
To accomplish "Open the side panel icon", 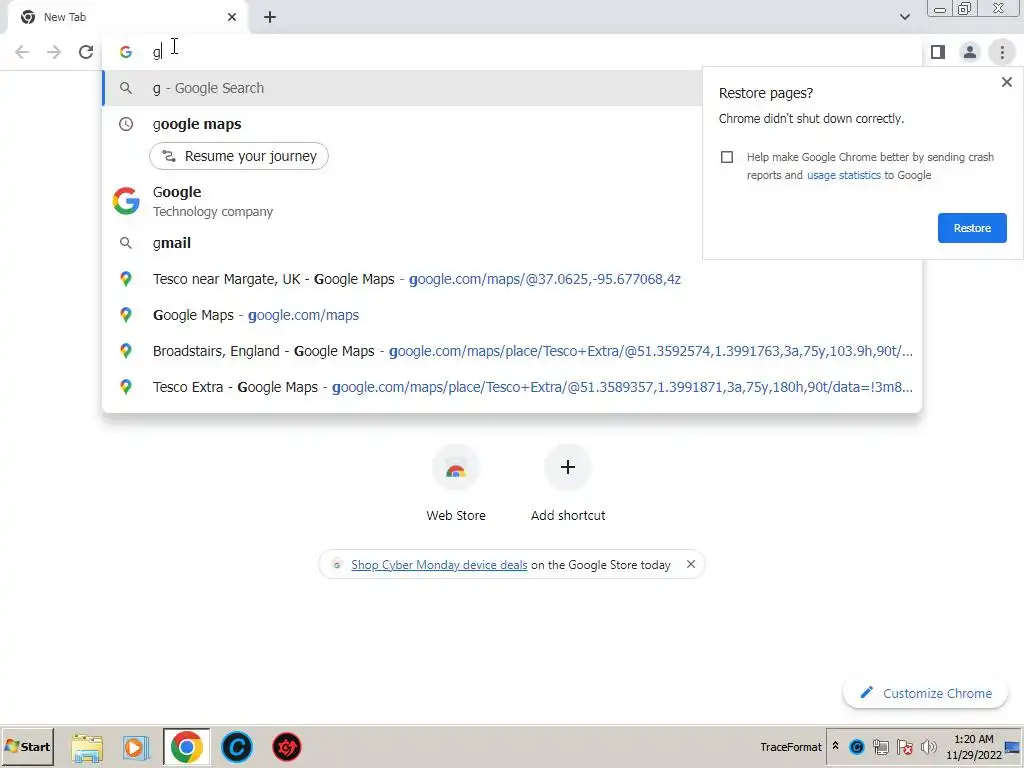I will point(938,52).
